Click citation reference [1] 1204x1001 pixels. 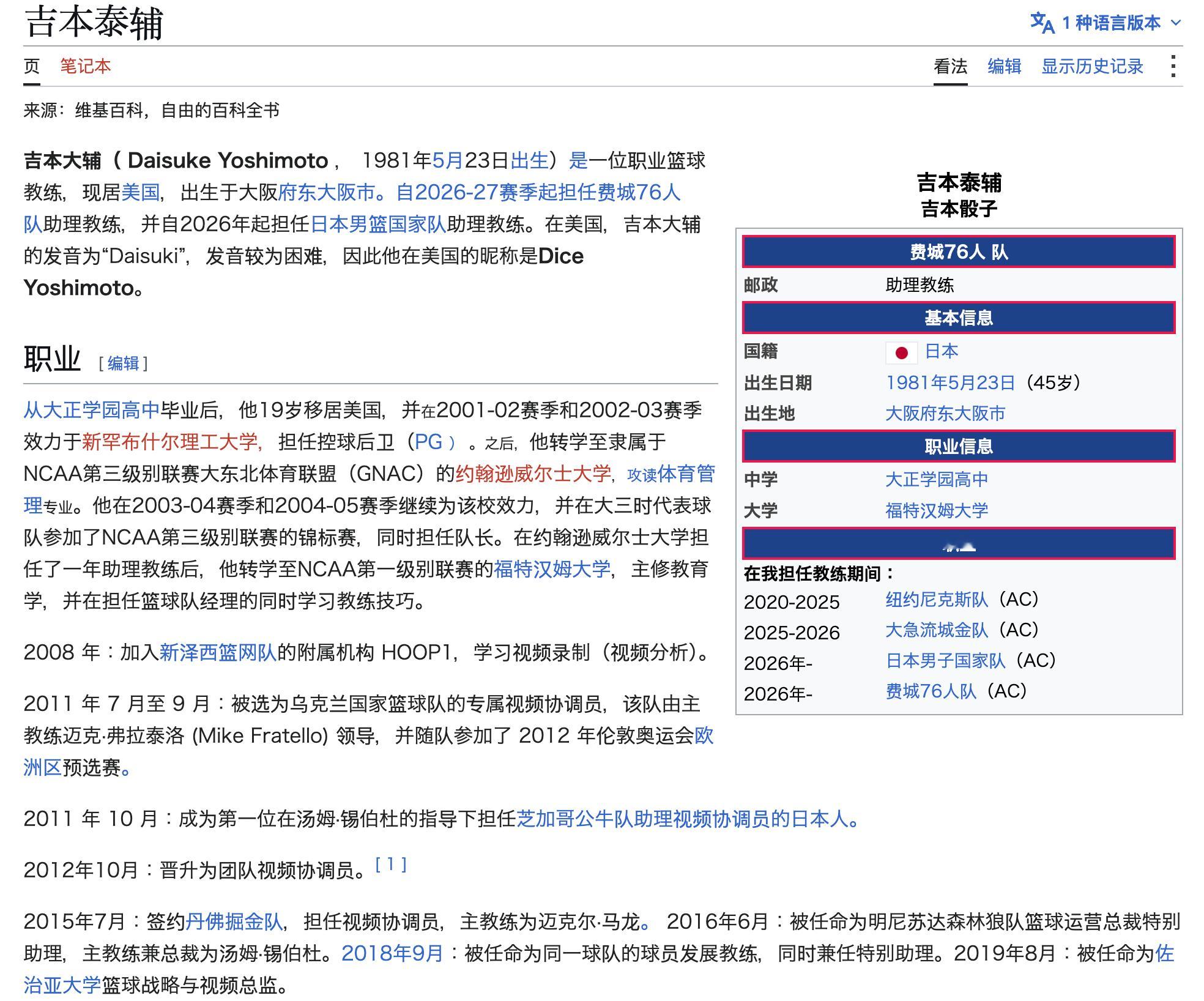[391, 865]
